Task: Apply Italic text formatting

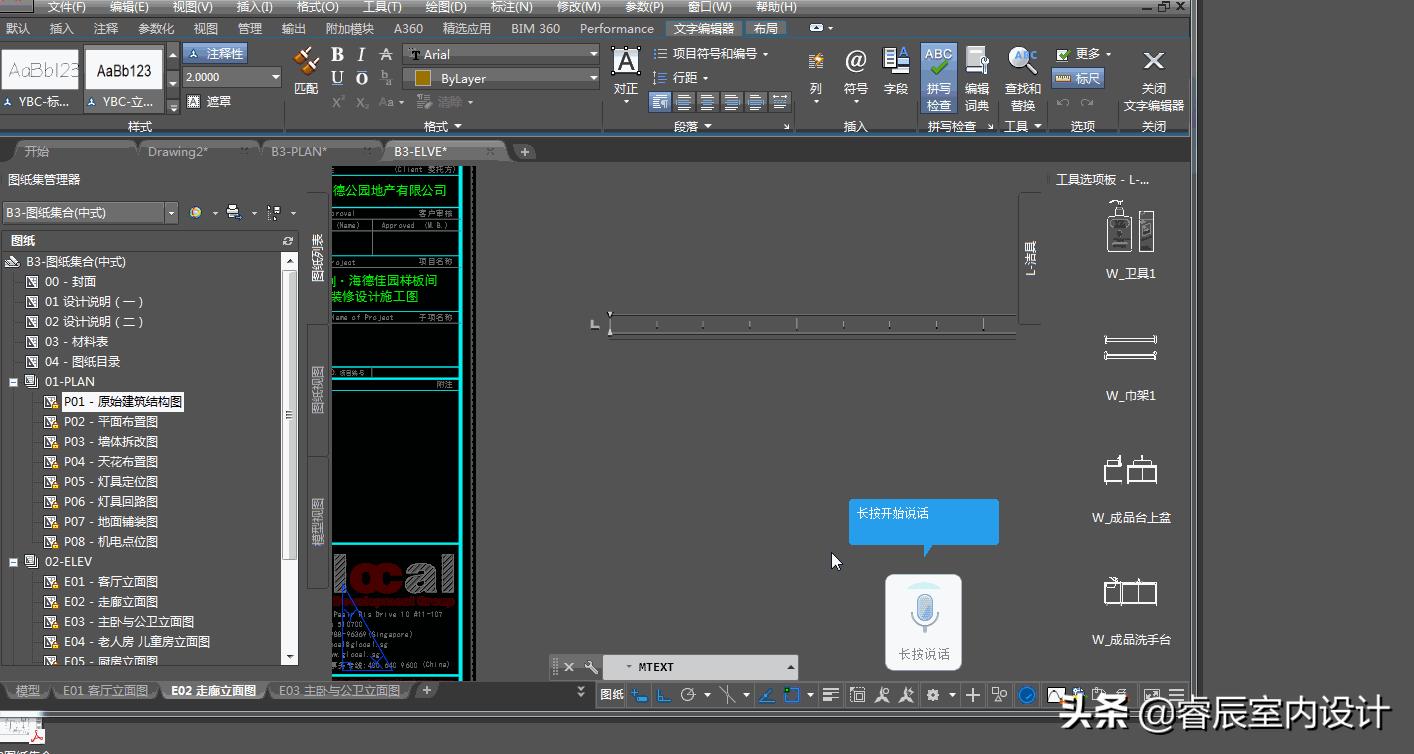Action: (x=361, y=55)
